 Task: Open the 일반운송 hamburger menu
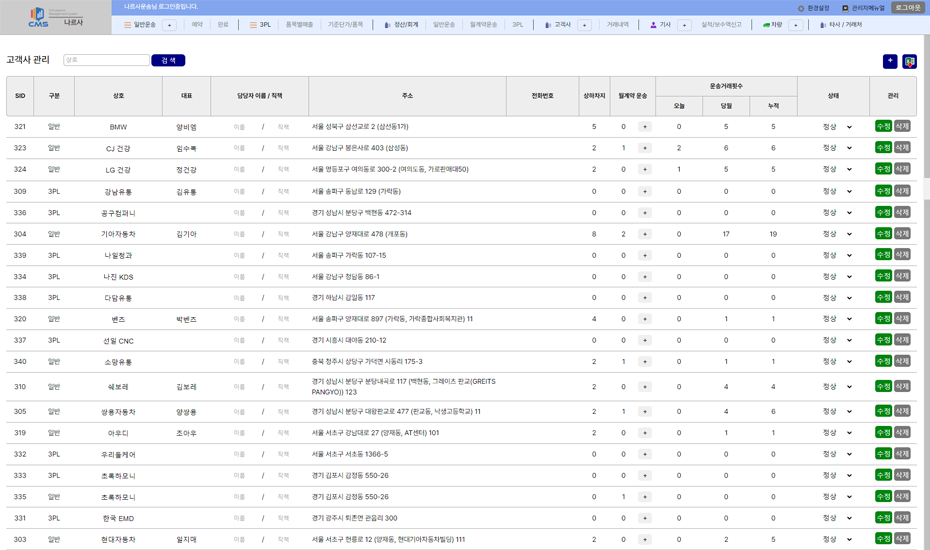(x=140, y=25)
